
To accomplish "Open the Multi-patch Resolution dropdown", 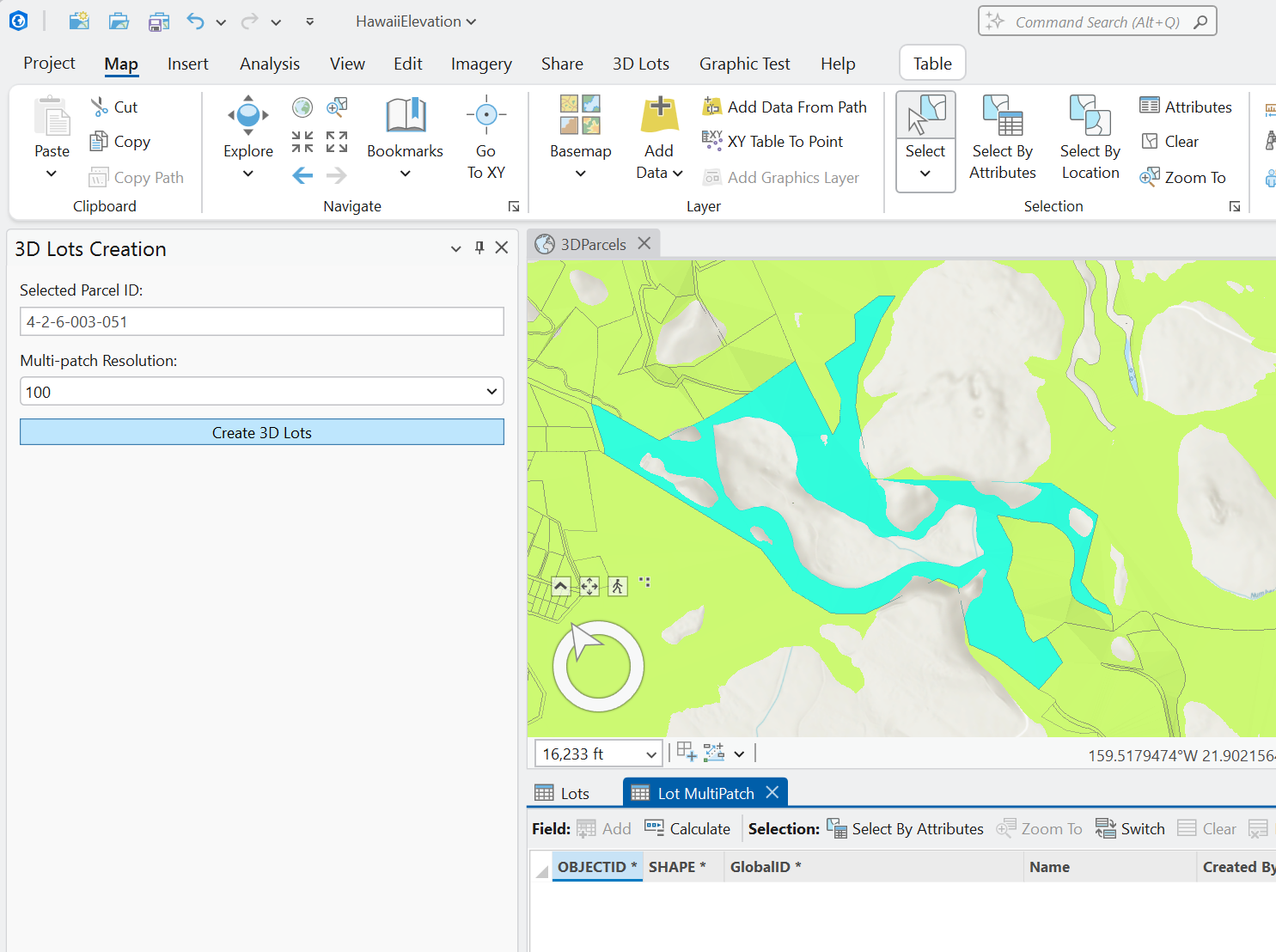I will (x=262, y=392).
